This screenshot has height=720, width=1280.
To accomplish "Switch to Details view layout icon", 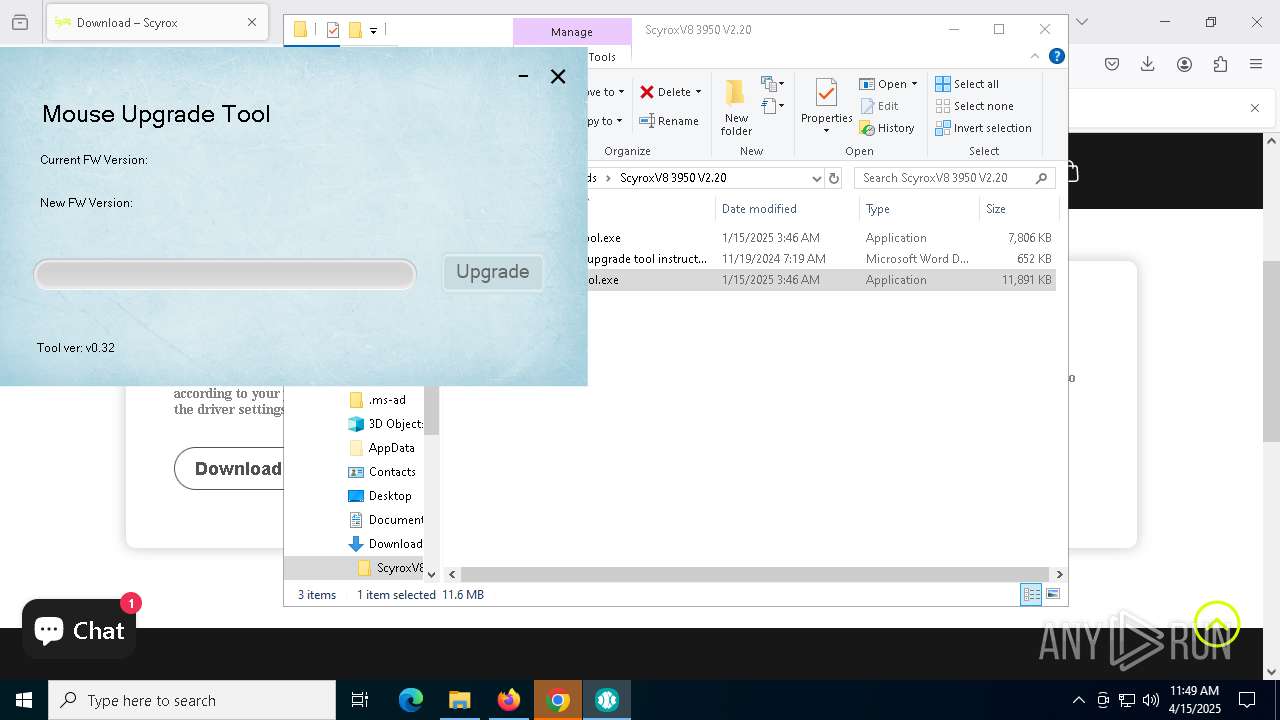I will [1031, 594].
